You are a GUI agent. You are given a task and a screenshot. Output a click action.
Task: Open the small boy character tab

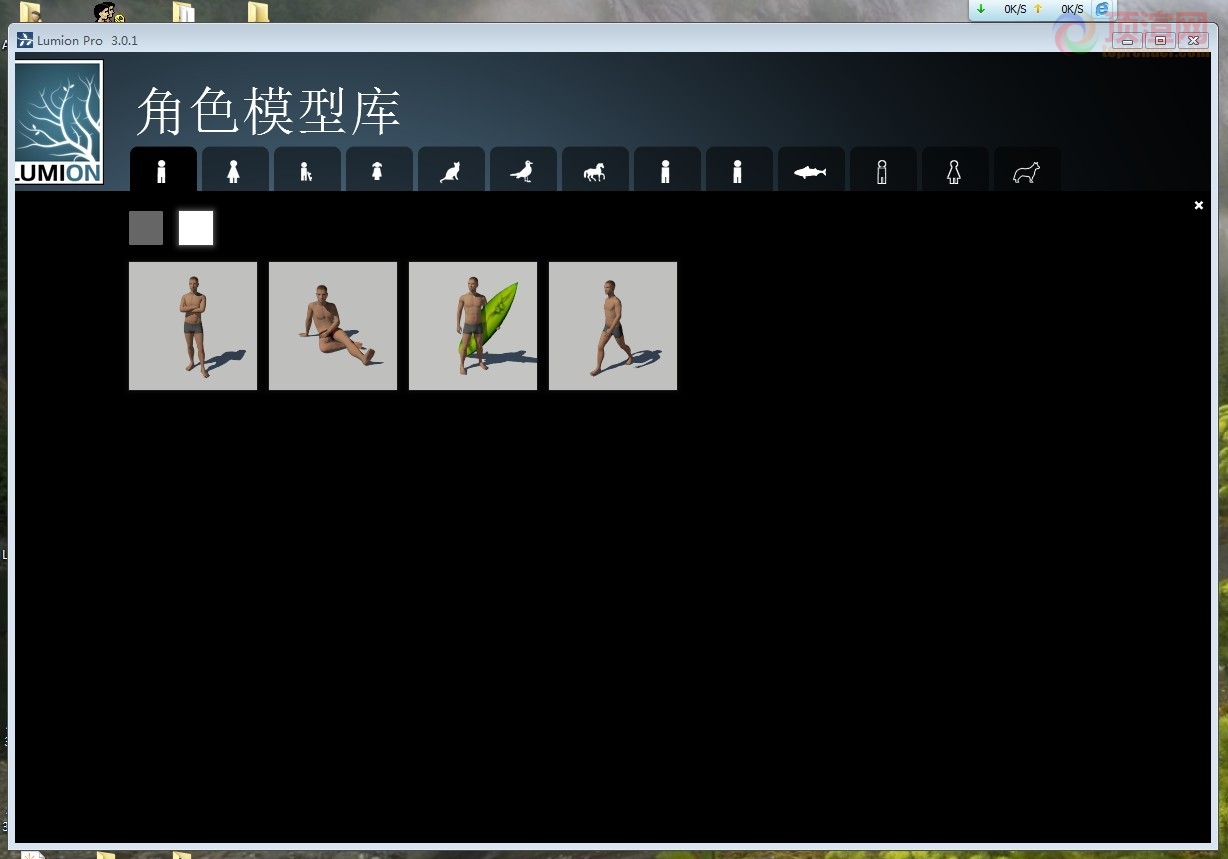(306, 170)
